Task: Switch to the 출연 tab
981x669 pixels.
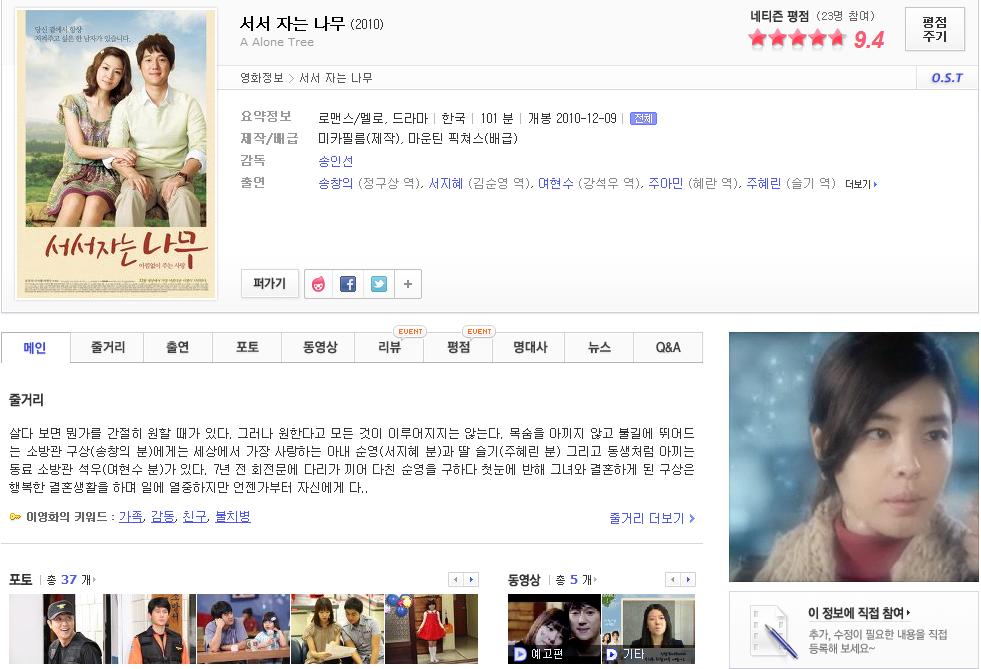Action: coord(178,347)
